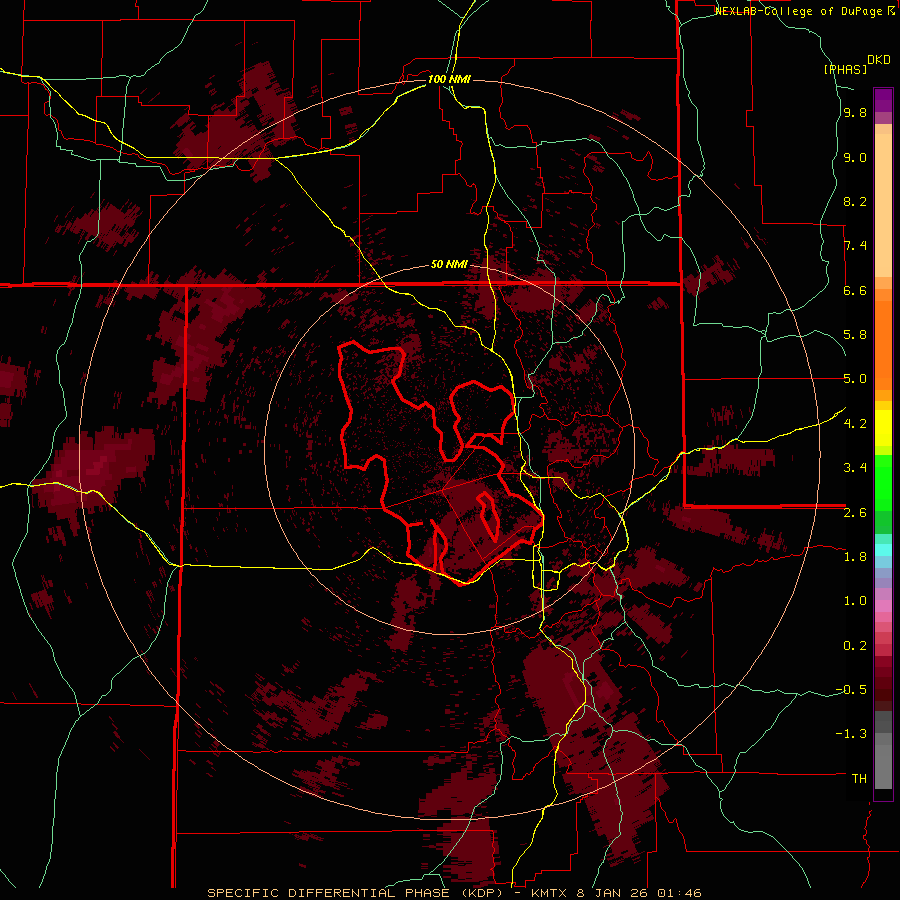Click the NEXLAB-College of DuPage label
Screen dimensions: 900x900
(798, 11)
